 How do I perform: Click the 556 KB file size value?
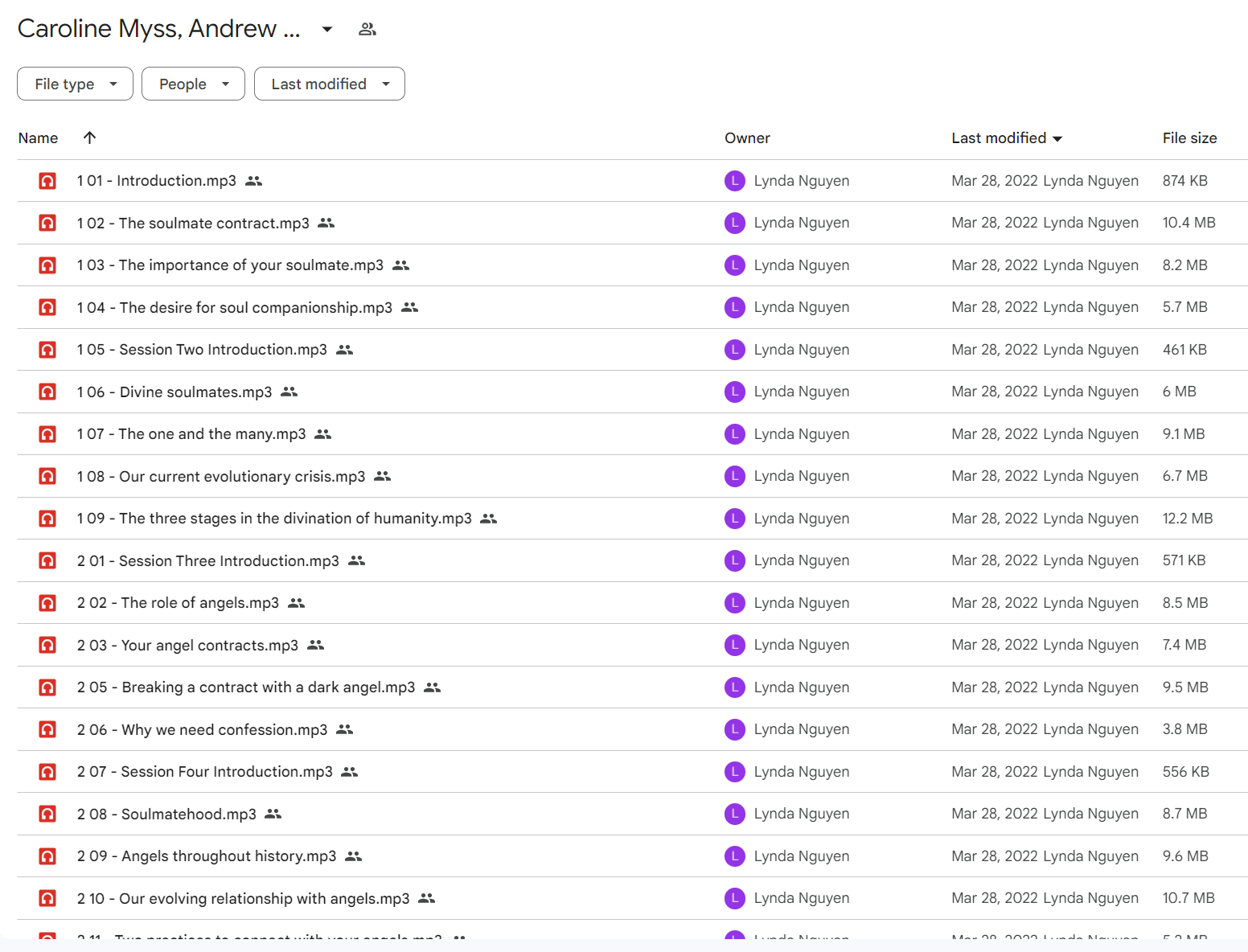point(1186,772)
